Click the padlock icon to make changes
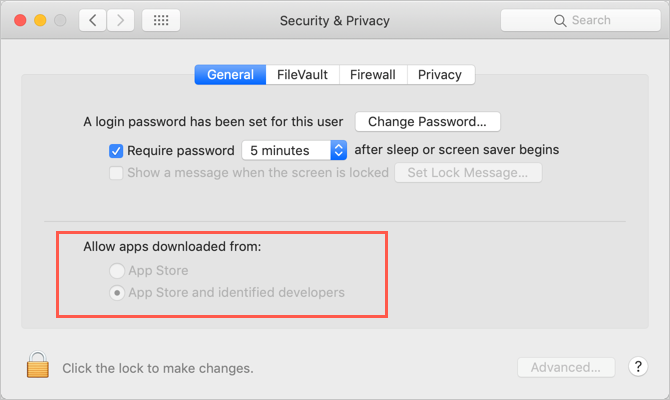The image size is (670, 400). click(38, 366)
